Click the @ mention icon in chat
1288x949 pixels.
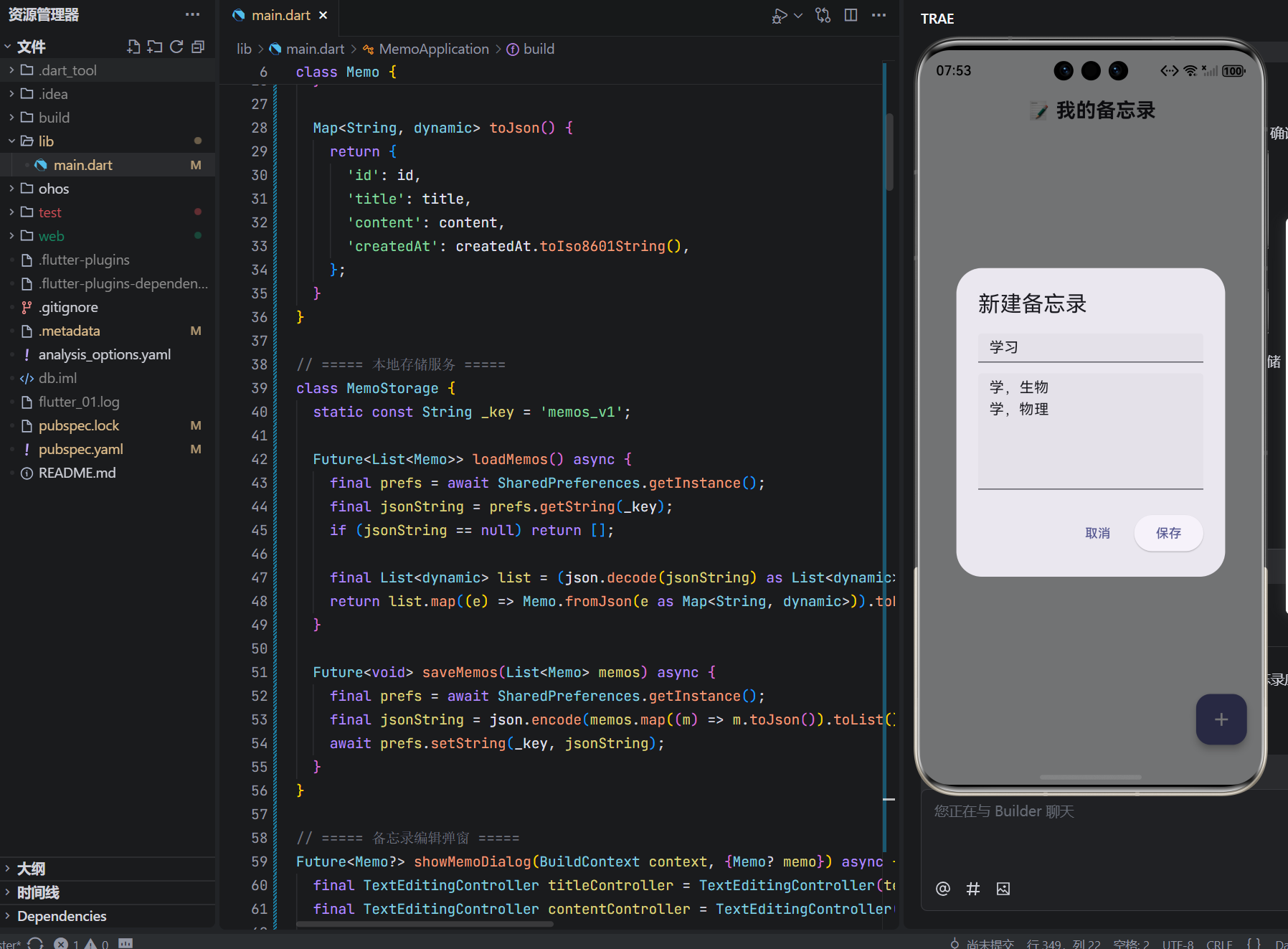tap(943, 889)
